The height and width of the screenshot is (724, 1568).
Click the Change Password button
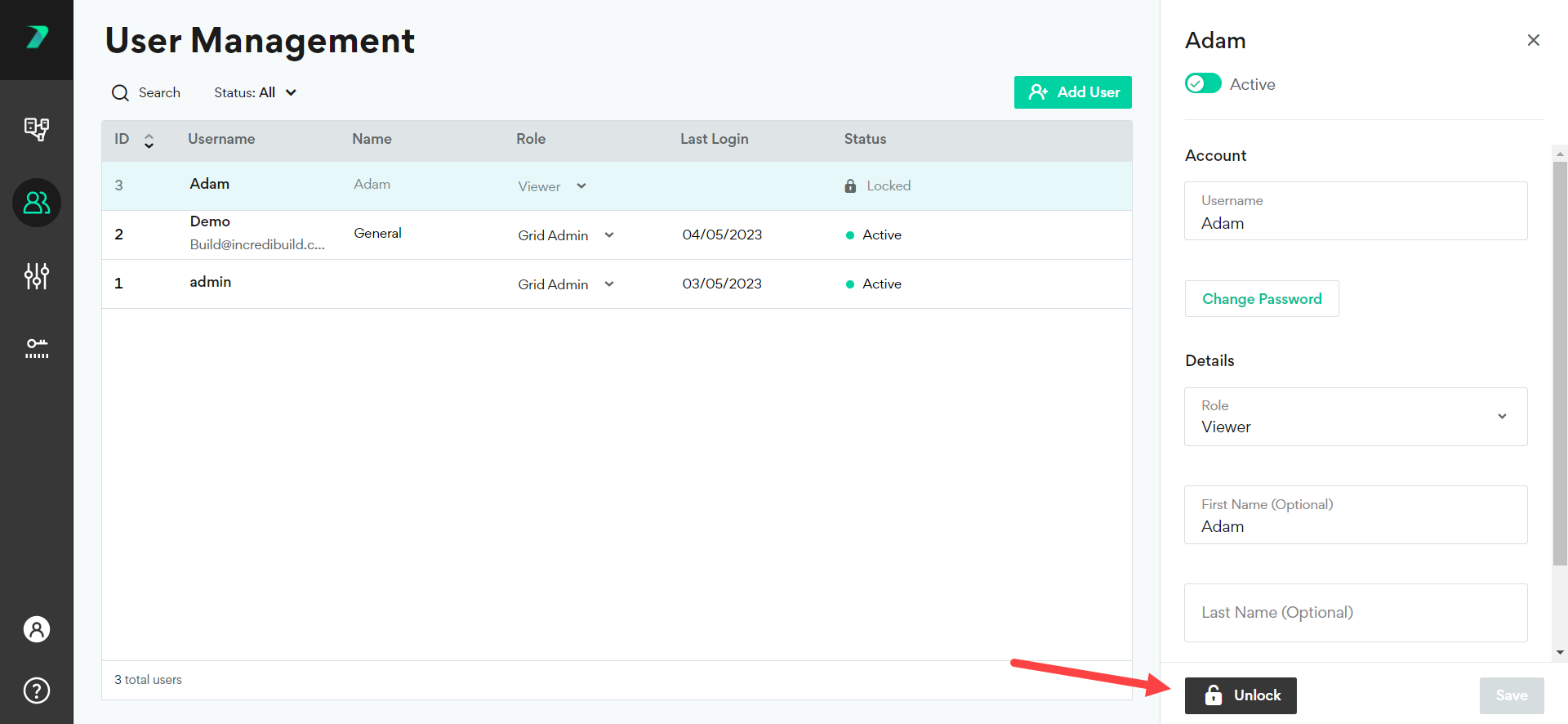pyautogui.click(x=1261, y=299)
